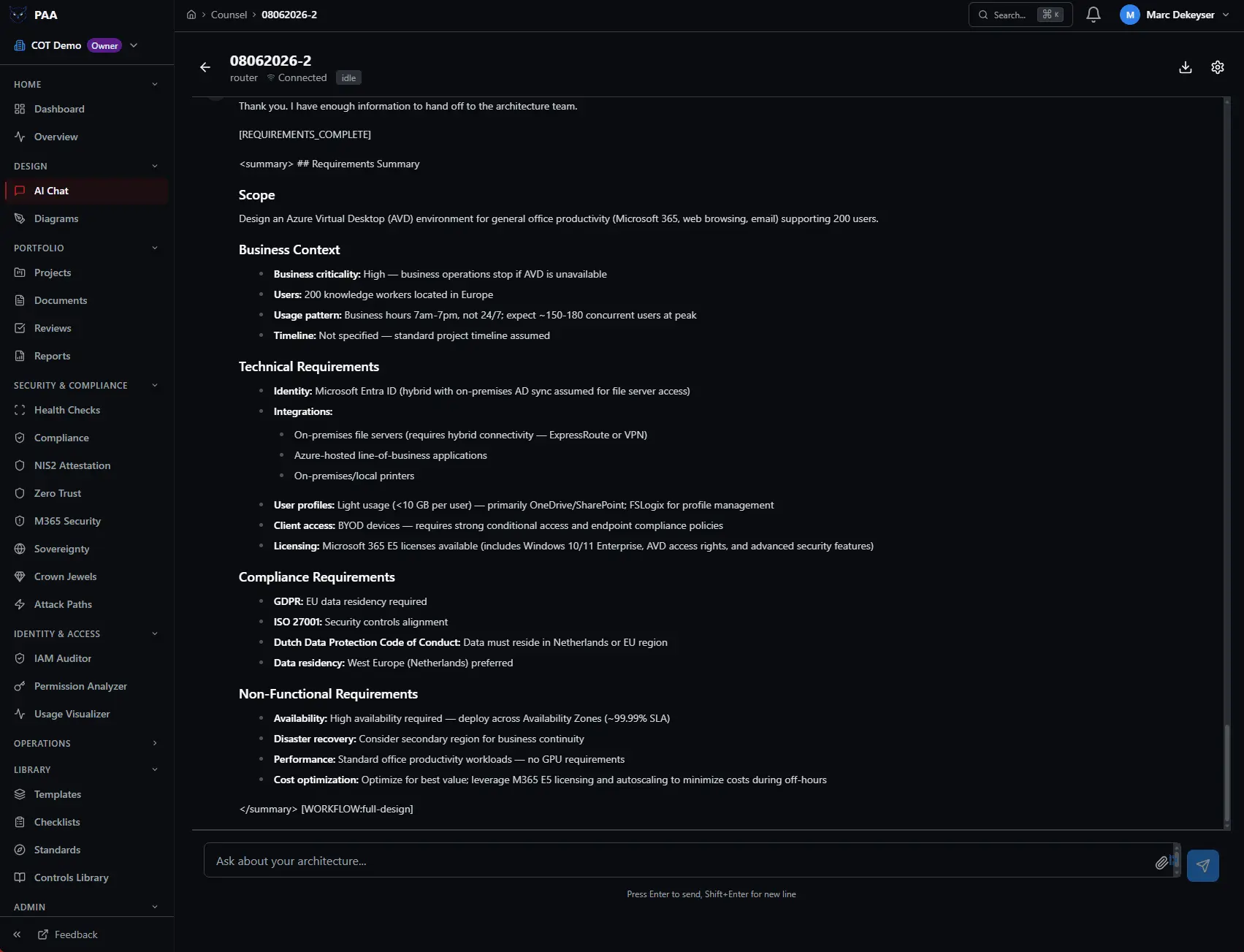Viewport: 1244px width, 952px height.
Task: Click the [REQUIREMENTS_COMPLETE] text
Action: coord(305,134)
